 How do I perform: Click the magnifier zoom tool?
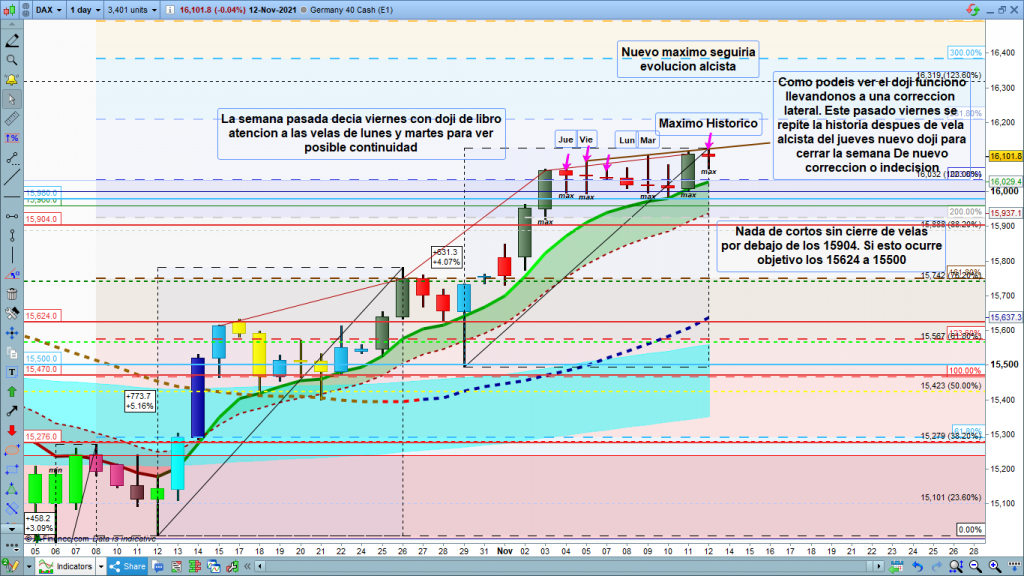point(12,61)
